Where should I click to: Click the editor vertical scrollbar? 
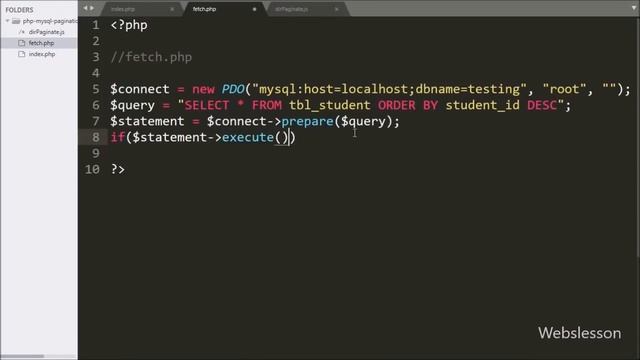point(638,137)
